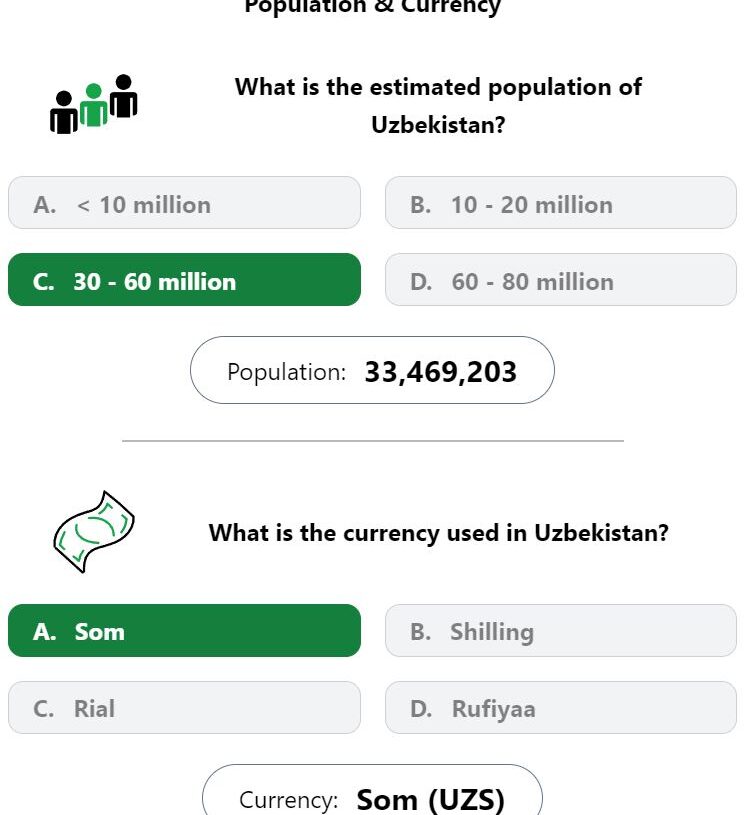This screenshot has height=815, width=749.
Task: Select the Rial answer option
Action: [x=185, y=707]
